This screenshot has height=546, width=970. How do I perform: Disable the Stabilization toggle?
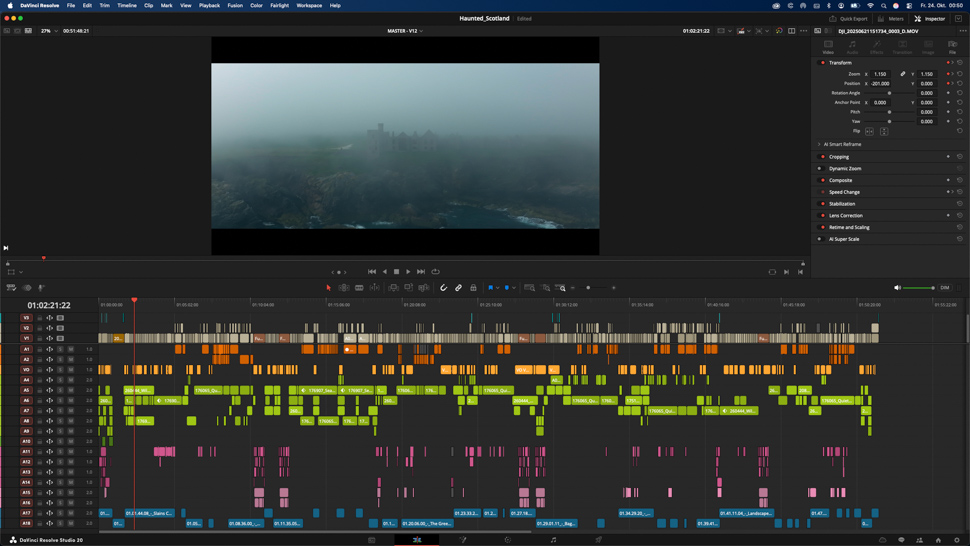822,204
